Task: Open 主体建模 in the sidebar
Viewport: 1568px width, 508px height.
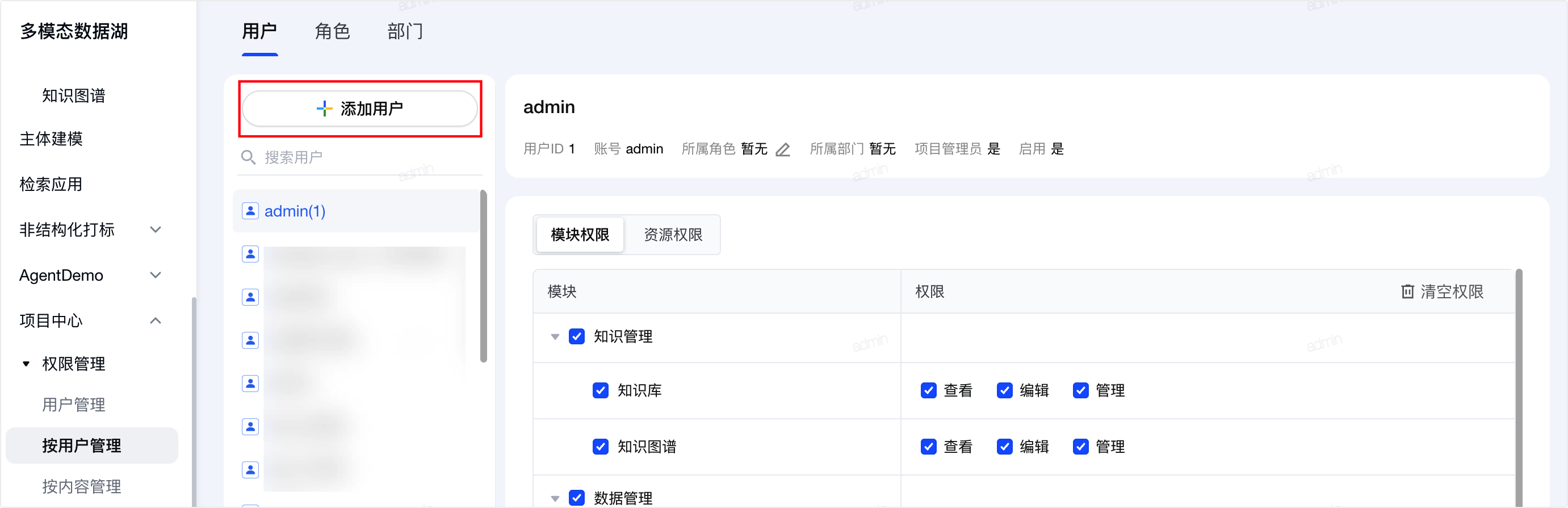Action: pos(51,139)
